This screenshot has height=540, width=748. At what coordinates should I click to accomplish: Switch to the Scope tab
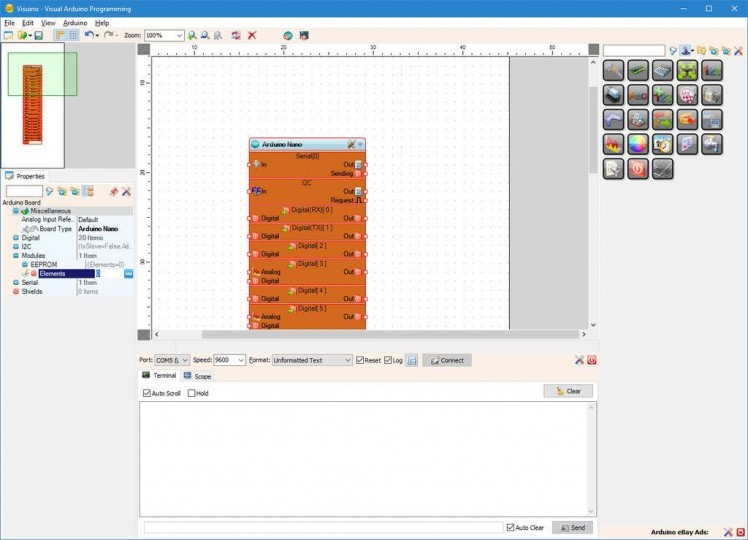(197, 376)
